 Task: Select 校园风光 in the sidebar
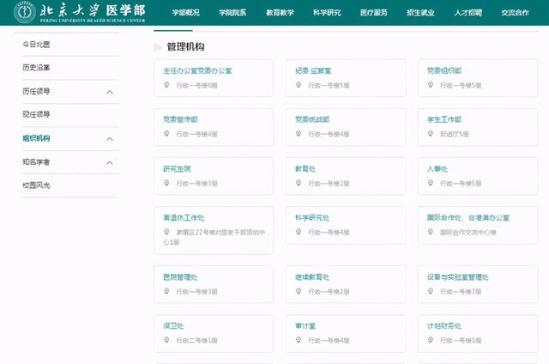[x=36, y=185]
